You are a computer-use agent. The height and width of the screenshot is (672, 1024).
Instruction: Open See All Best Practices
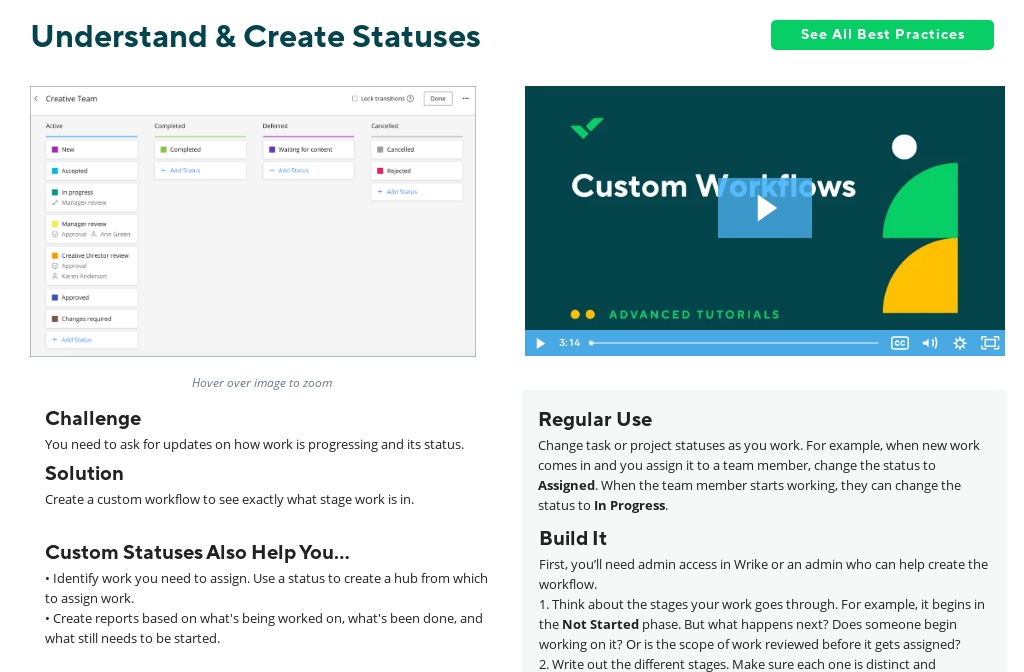(x=882, y=35)
